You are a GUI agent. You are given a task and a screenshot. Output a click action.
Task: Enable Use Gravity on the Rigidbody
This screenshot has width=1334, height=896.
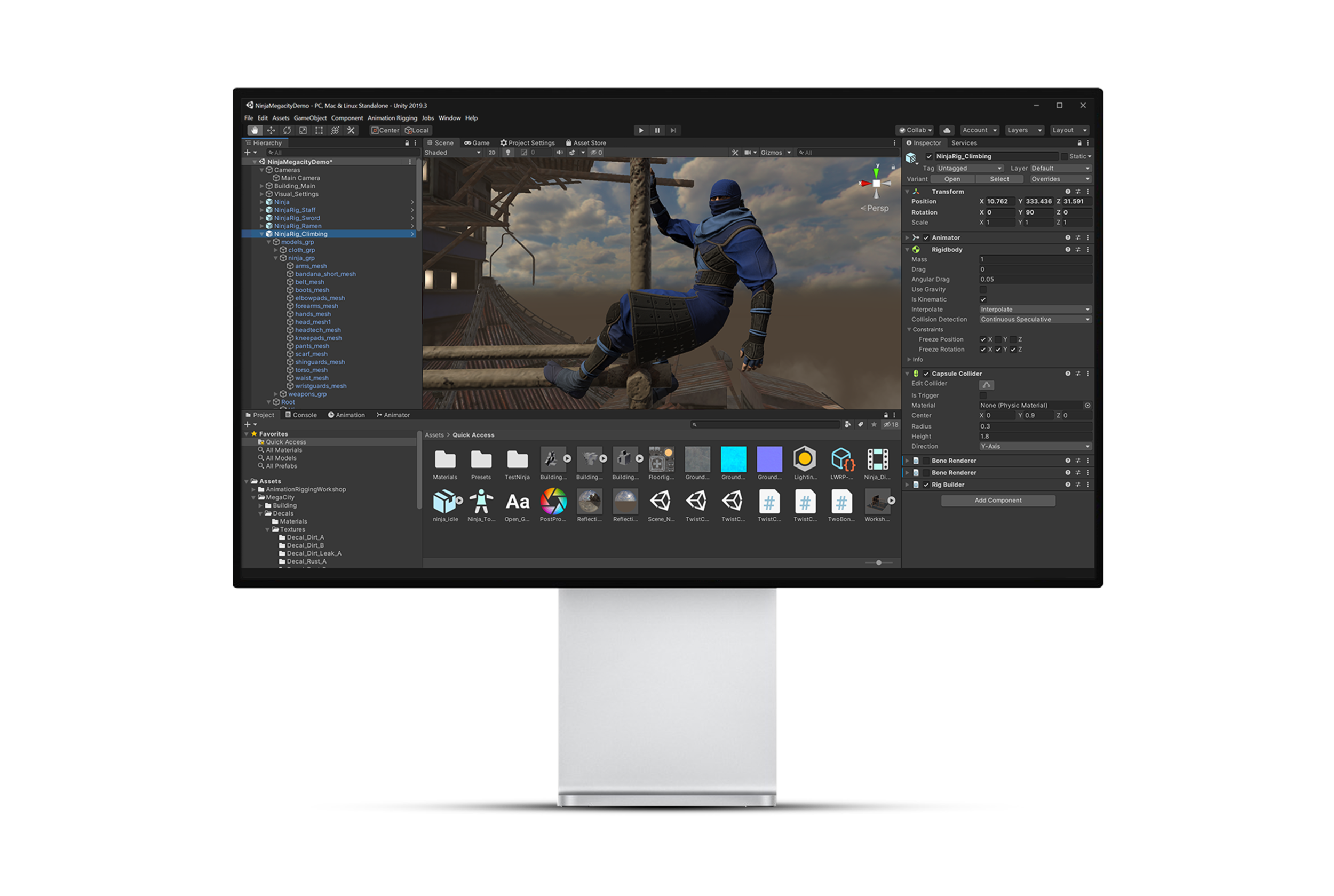tap(983, 290)
